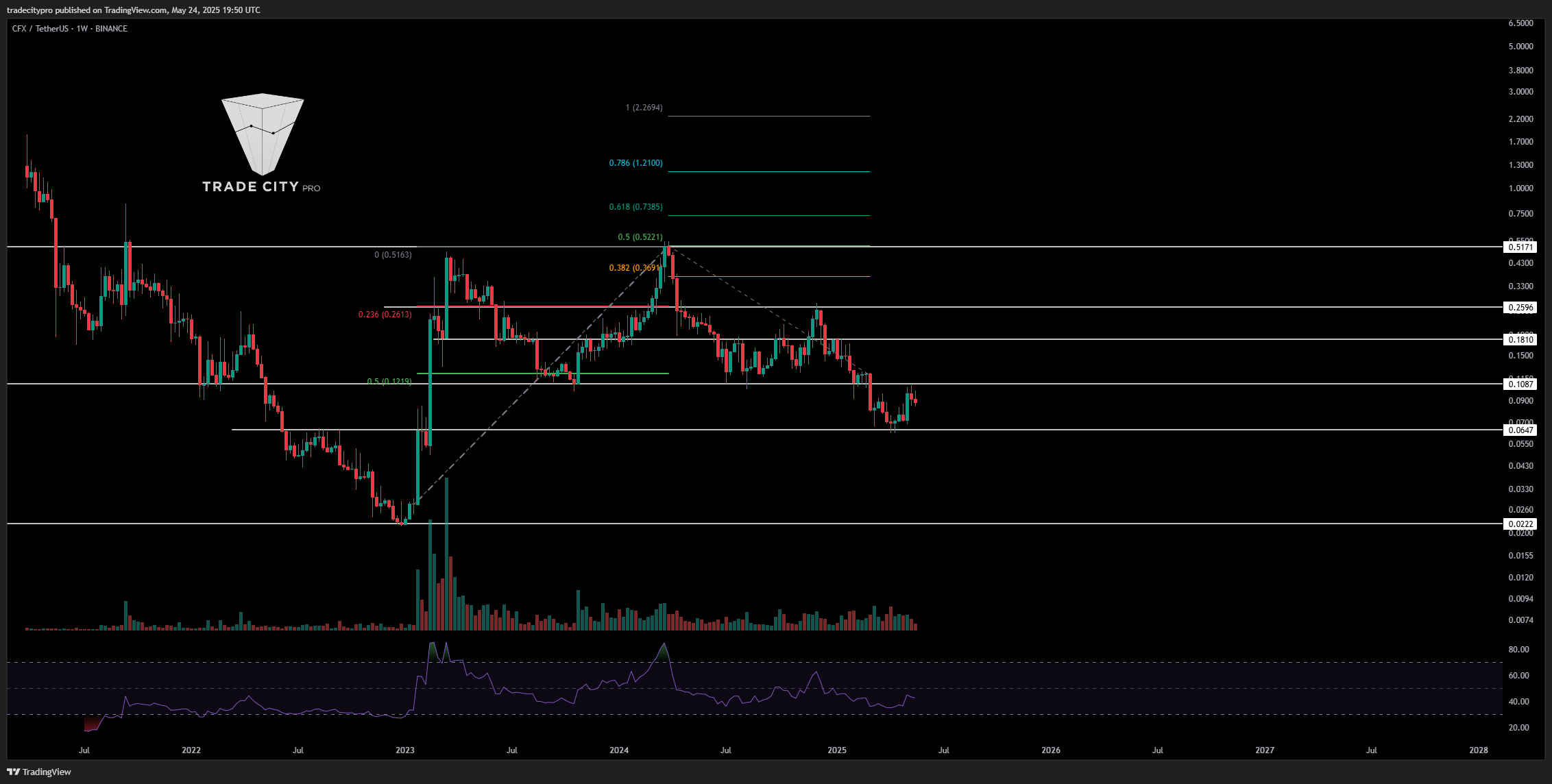
Task: Click the 2022 label on time axis
Action: (191, 750)
